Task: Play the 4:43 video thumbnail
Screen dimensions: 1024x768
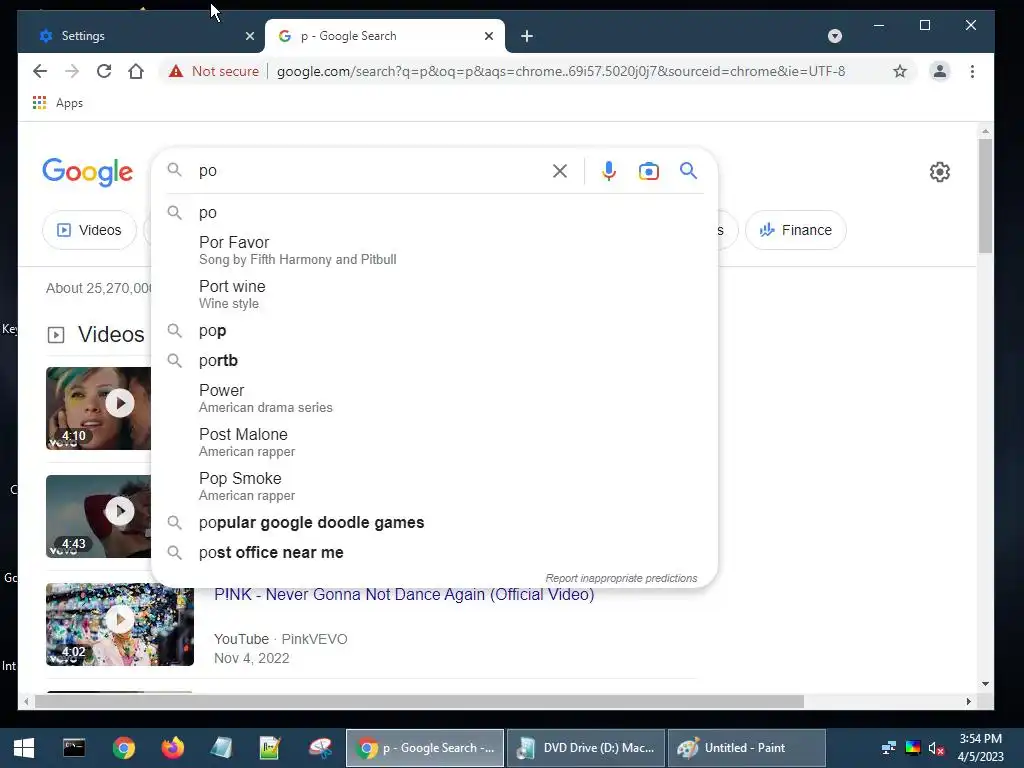Action: (x=99, y=517)
